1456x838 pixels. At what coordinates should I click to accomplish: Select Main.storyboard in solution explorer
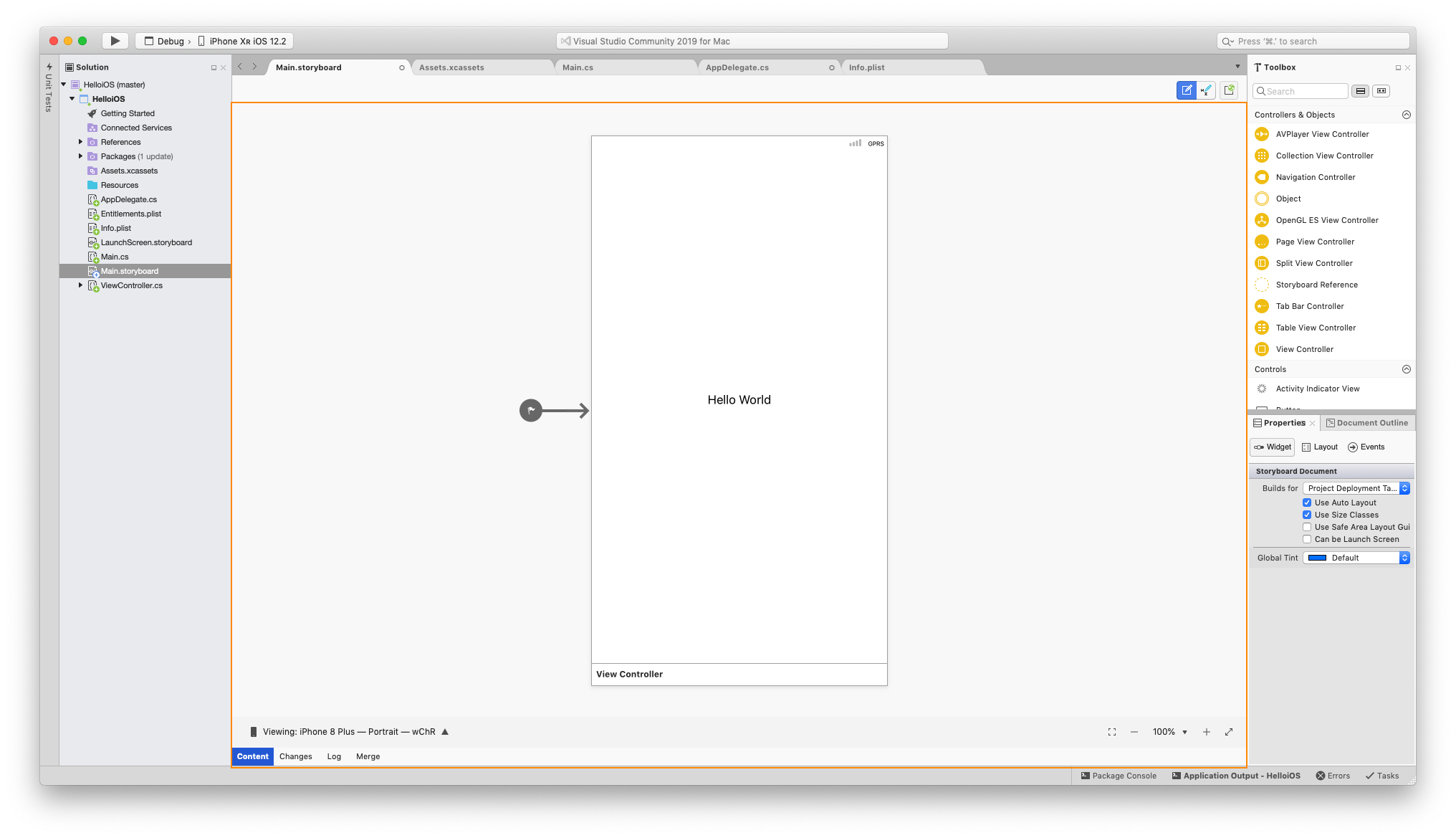point(128,270)
